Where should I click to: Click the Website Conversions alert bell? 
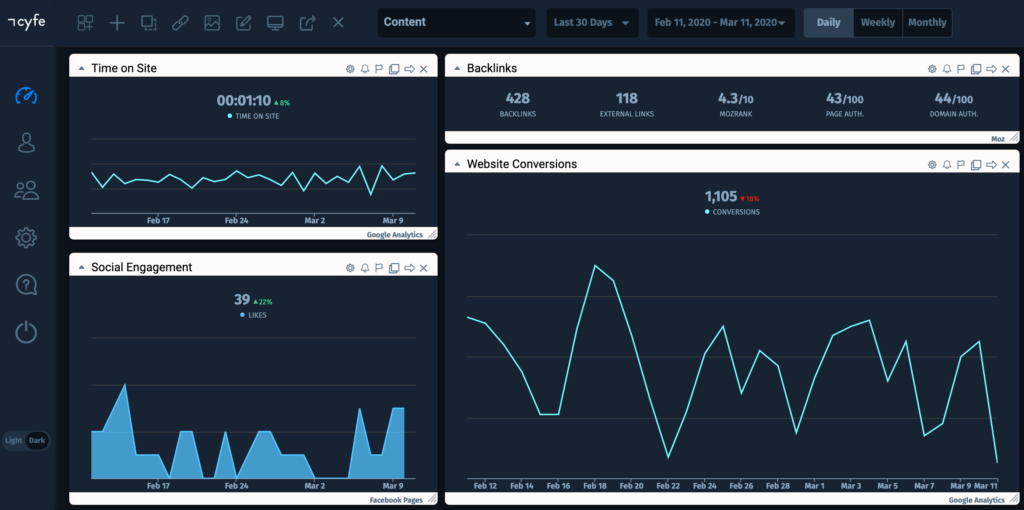pyautogui.click(x=948, y=165)
